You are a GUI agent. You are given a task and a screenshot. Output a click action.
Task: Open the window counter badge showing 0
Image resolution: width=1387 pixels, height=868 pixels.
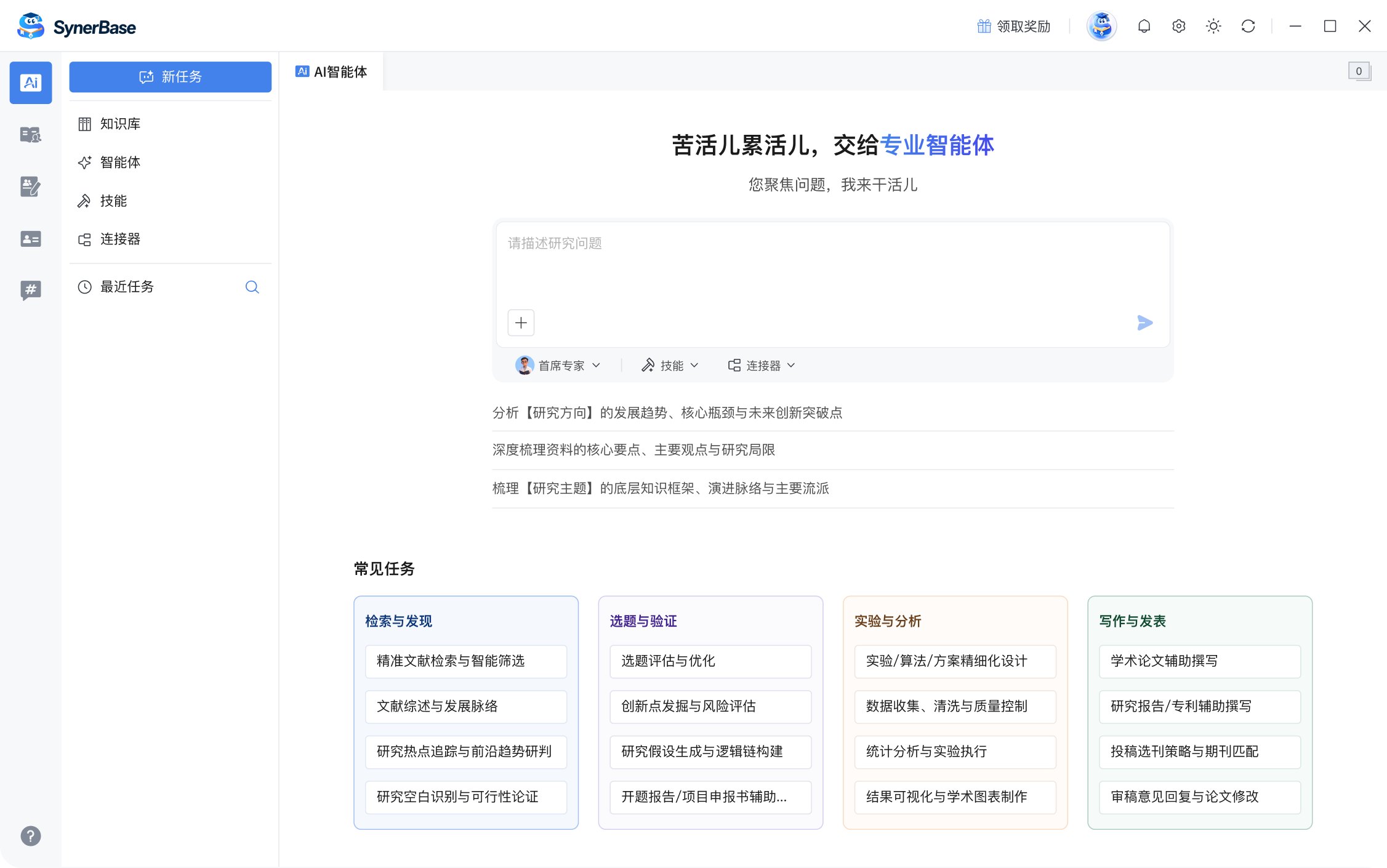pyautogui.click(x=1359, y=71)
